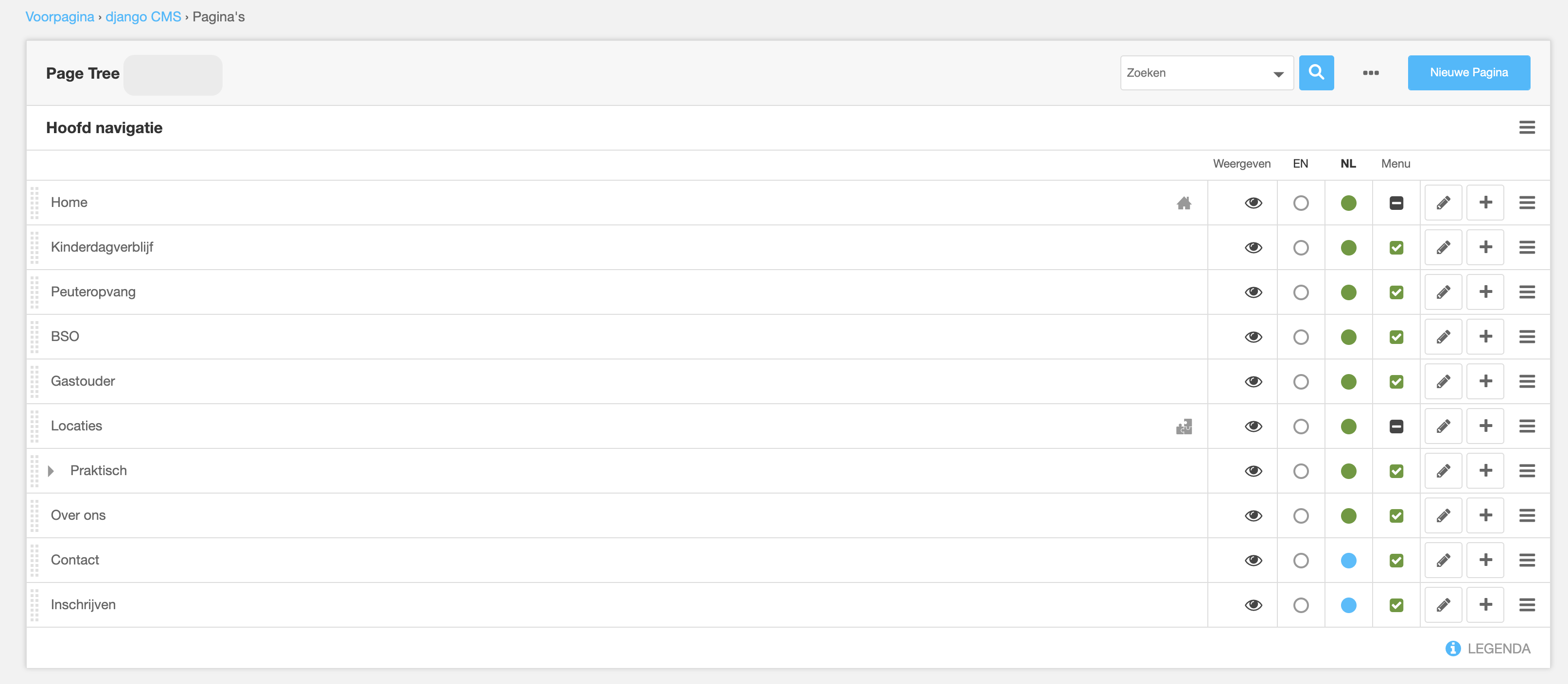The width and height of the screenshot is (1568, 684).
Task: Click the blue search magnifier button
Action: point(1316,72)
